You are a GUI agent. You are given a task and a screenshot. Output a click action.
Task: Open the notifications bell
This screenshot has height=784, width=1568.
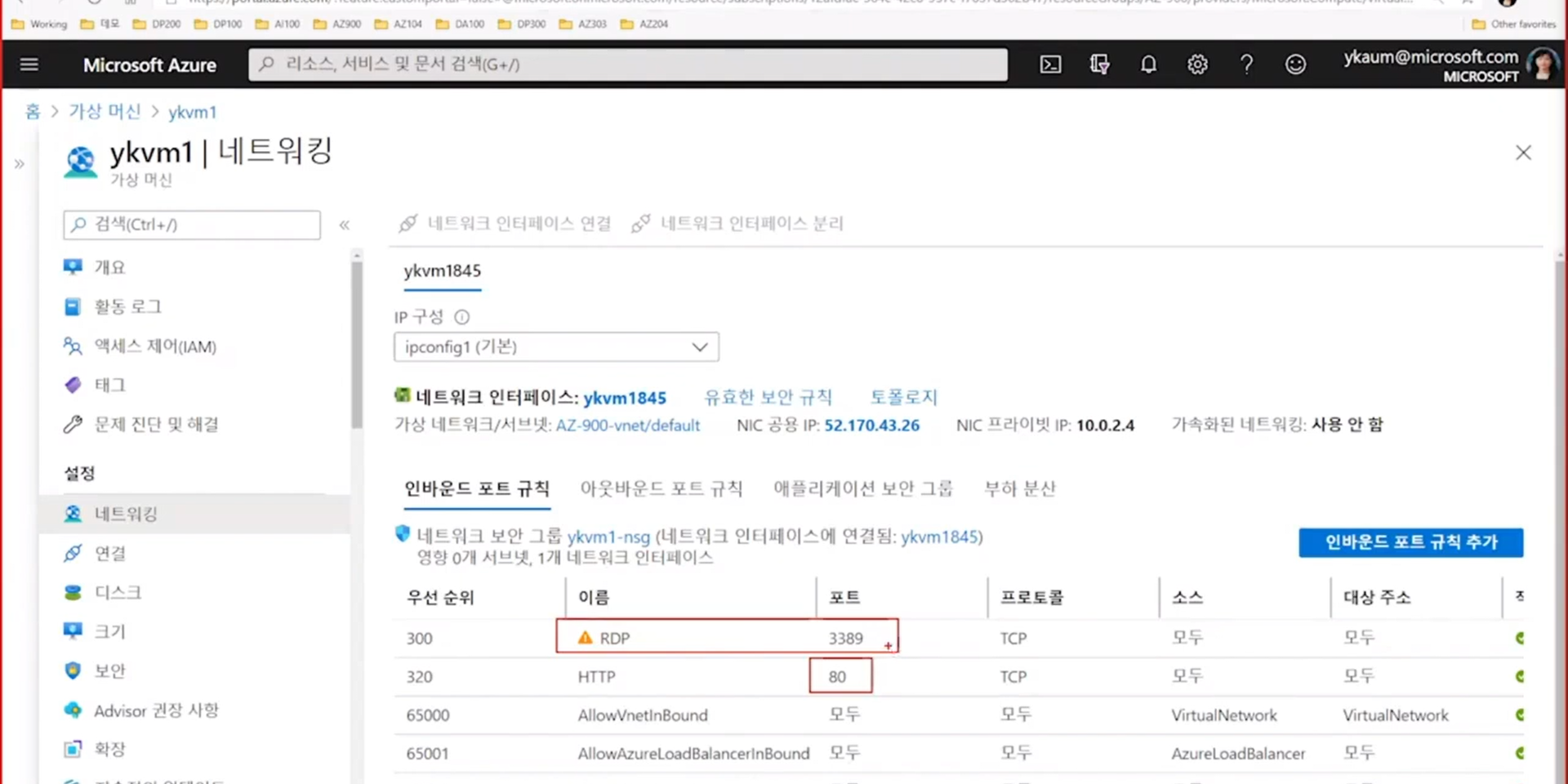[x=1148, y=64]
